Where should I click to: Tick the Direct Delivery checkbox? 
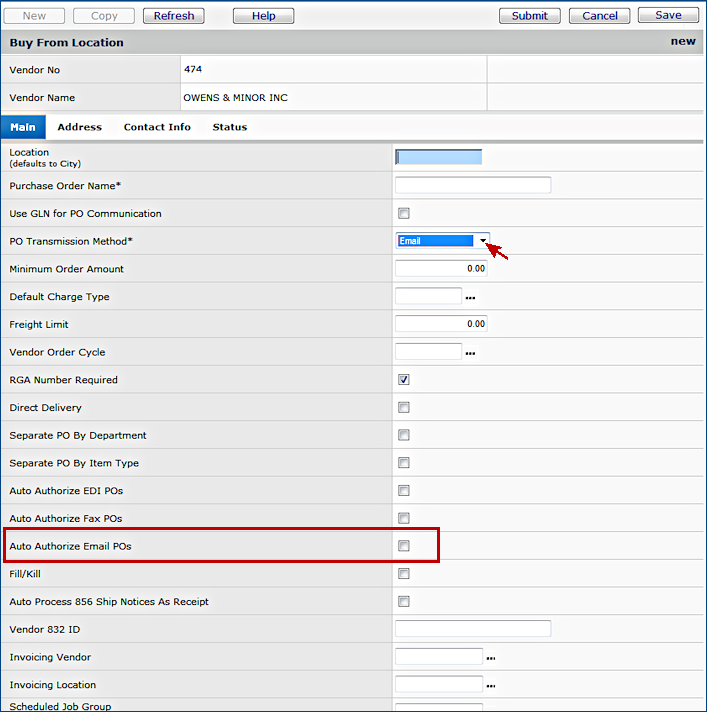click(404, 408)
